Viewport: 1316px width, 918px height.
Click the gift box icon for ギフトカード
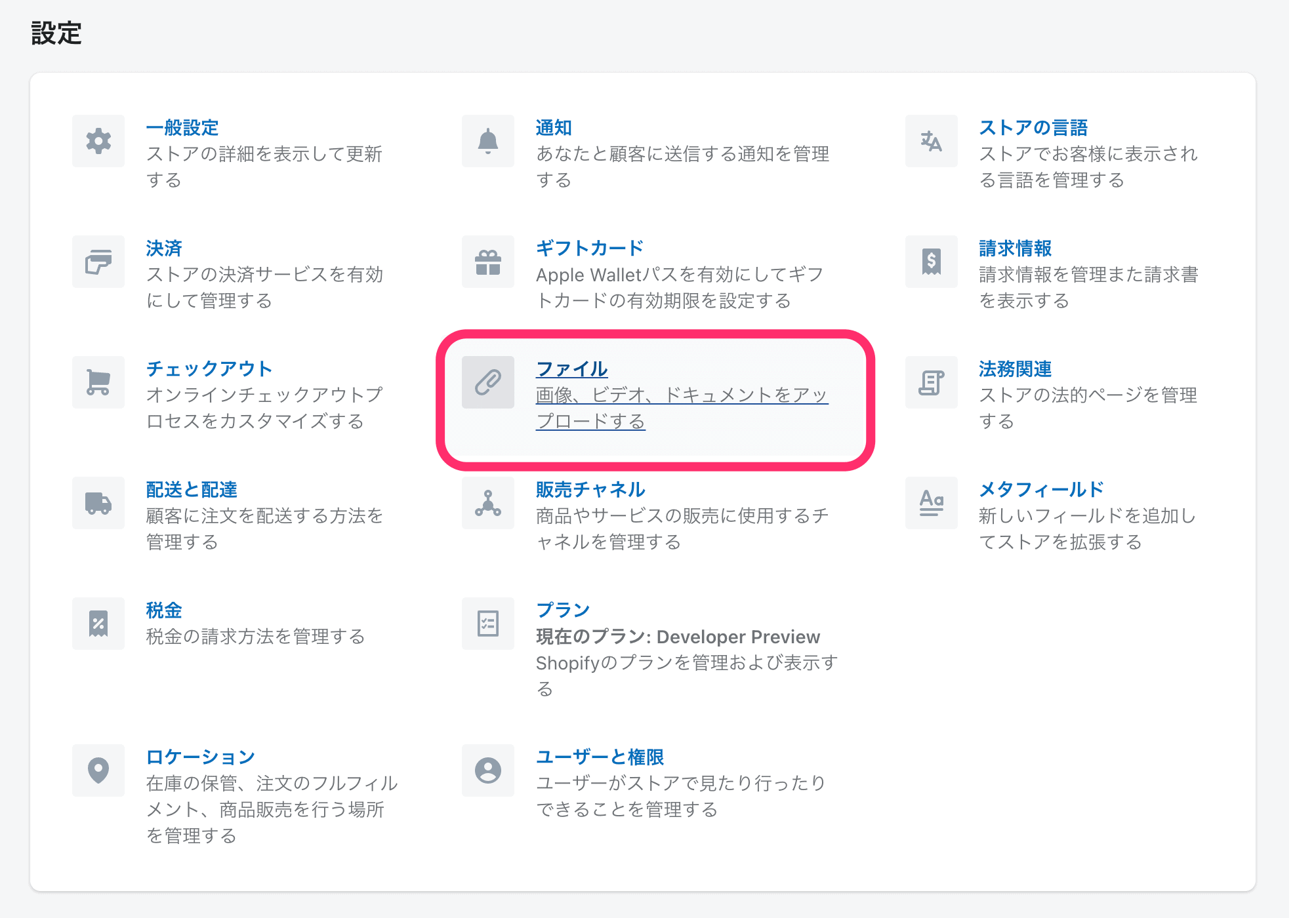[x=487, y=262]
